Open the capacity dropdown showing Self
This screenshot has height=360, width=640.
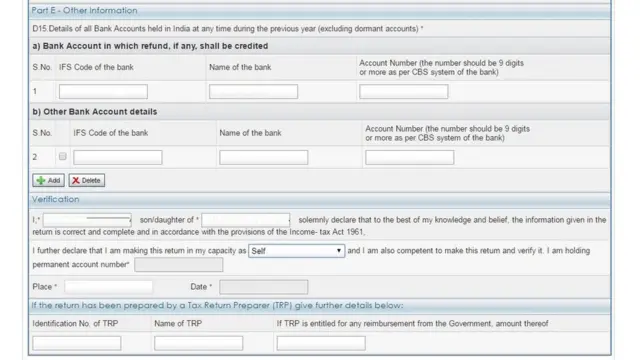point(296,251)
